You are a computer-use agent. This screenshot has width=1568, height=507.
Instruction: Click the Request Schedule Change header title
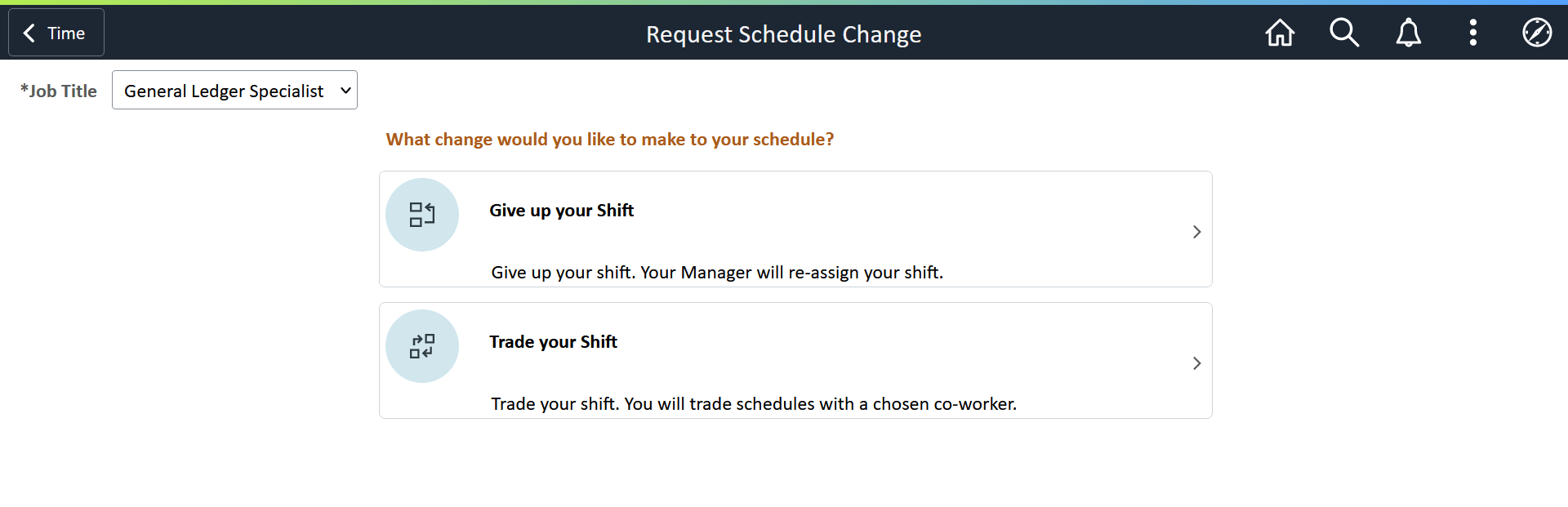(783, 34)
